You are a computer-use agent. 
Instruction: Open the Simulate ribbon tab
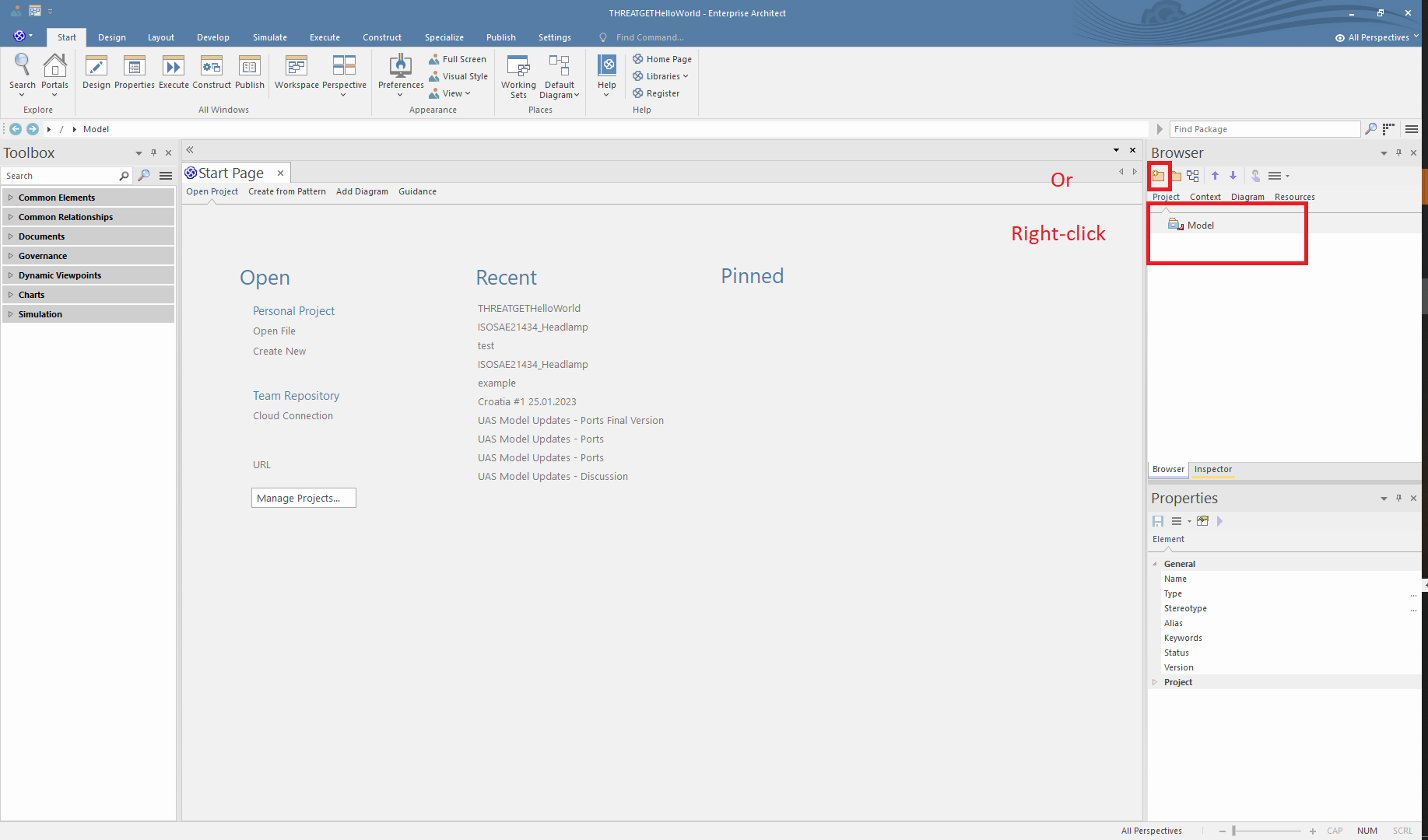pos(269,37)
